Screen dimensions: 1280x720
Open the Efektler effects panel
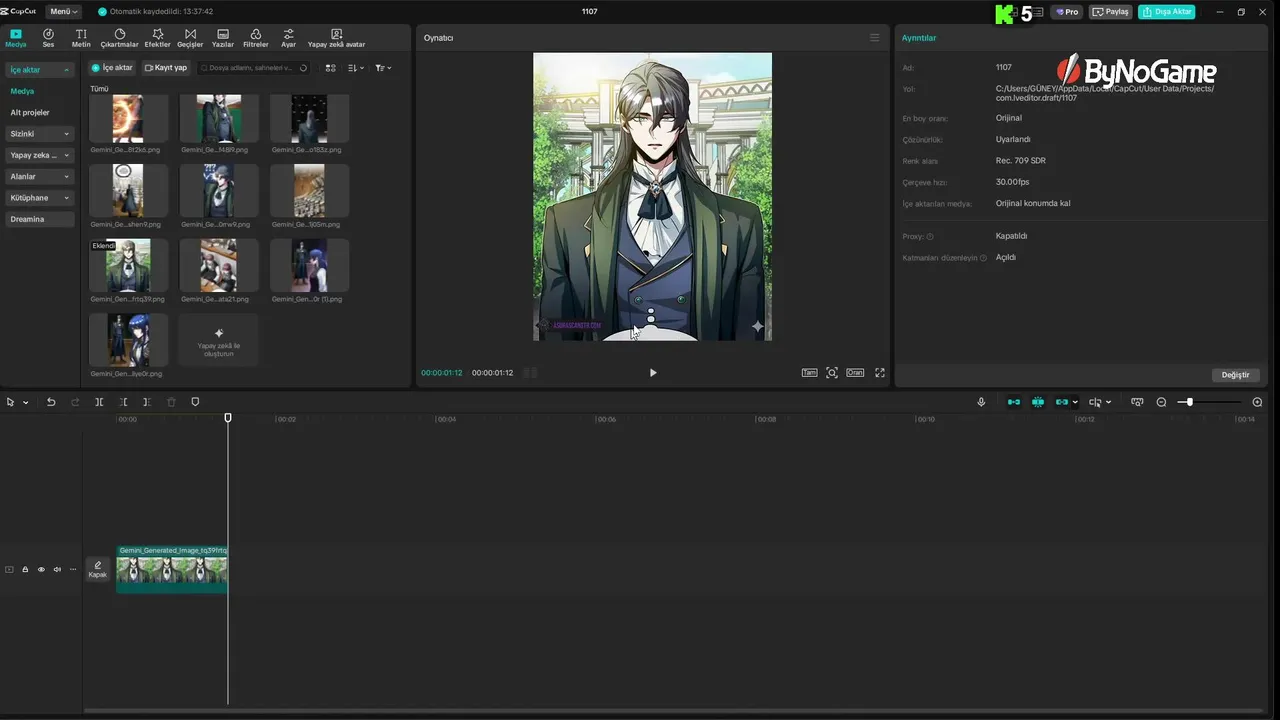(157, 38)
